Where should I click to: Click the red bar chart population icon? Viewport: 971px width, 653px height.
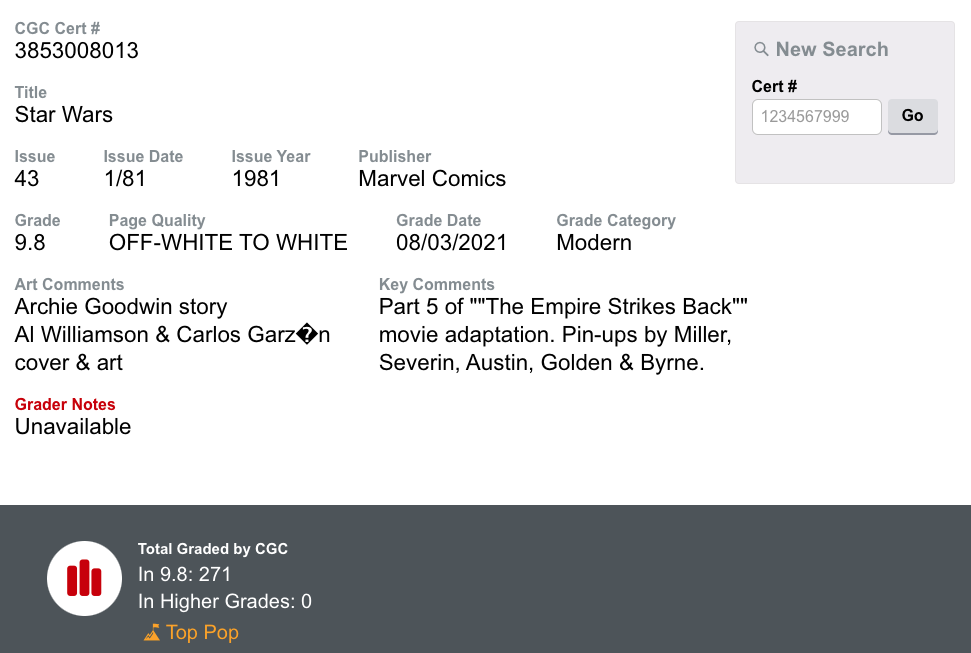pyautogui.click(x=85, y=578)
